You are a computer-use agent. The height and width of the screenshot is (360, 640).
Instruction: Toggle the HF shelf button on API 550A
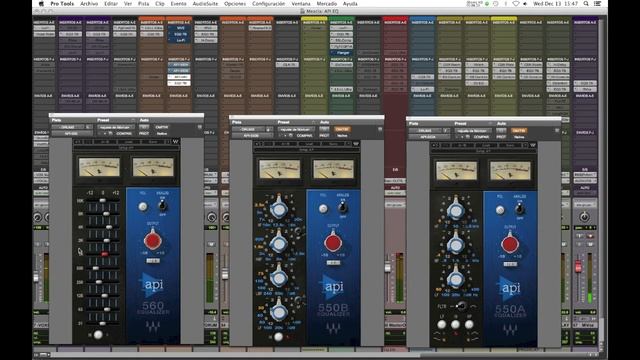(x=469, y=324)
